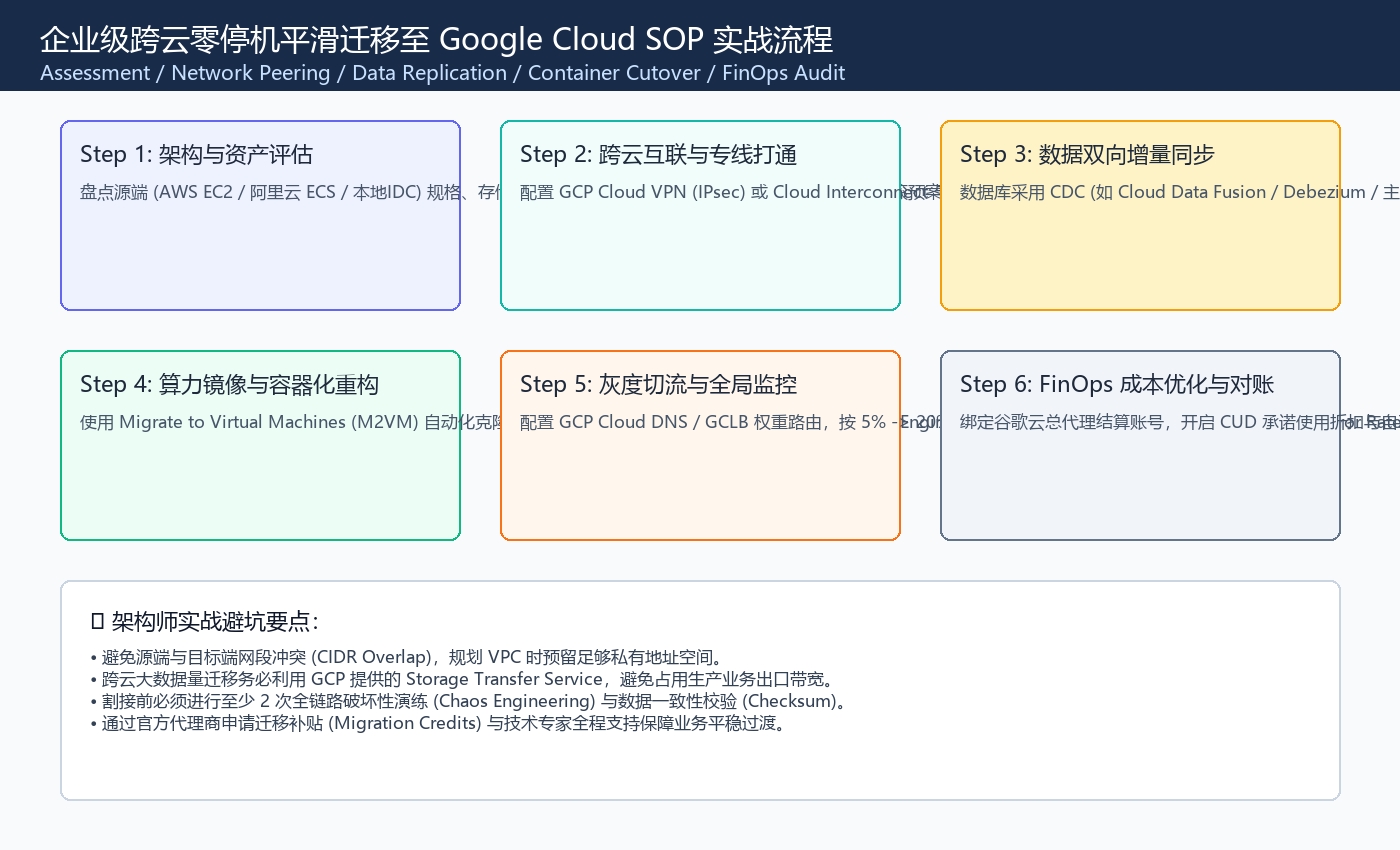Image resolution: width=1400 pixels, height=850 pixels.
Task: Click the bullet about Migration Credits 迁移补贴
Action: click(439, 724)
